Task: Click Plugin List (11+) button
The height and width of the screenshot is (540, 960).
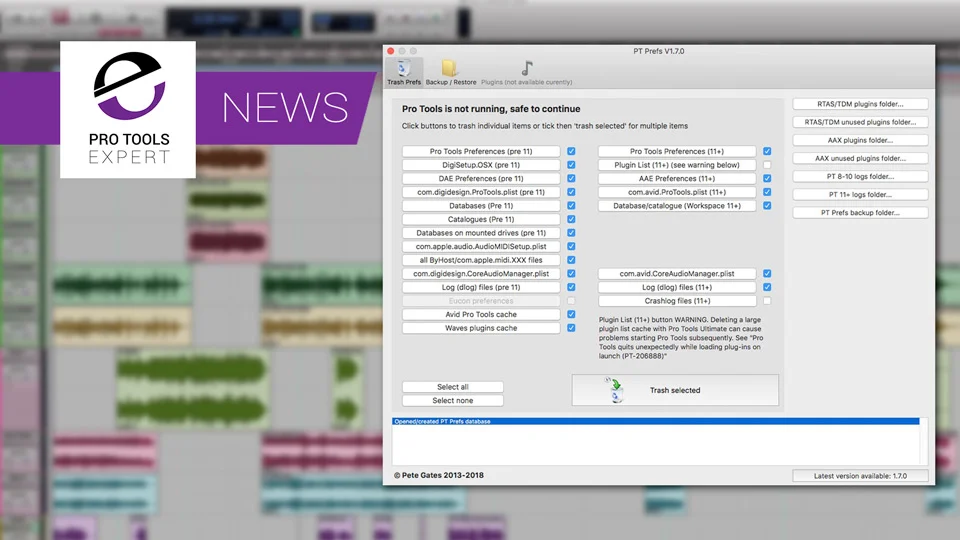Action: [x=677, y=165]
